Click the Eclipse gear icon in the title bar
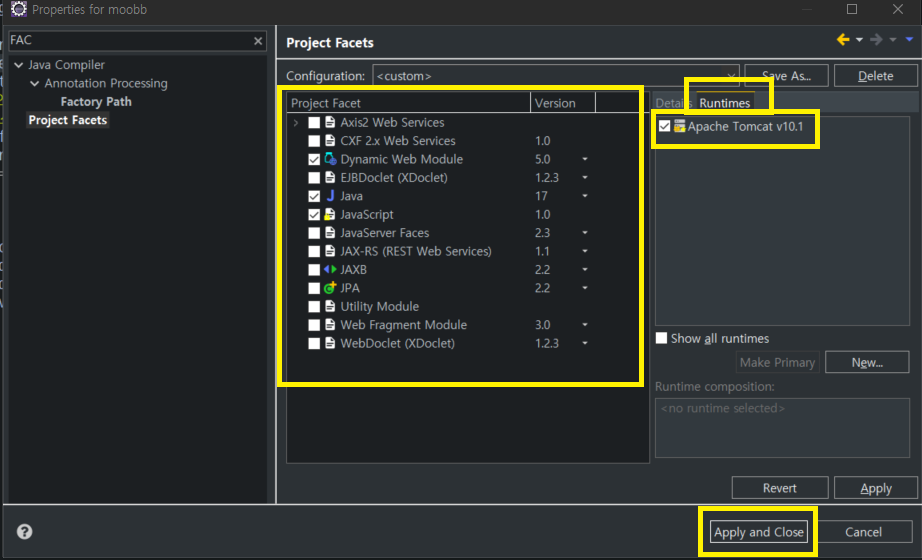This screenshot has width=922, height=560. pyautogui.click(x=19, y=9)
